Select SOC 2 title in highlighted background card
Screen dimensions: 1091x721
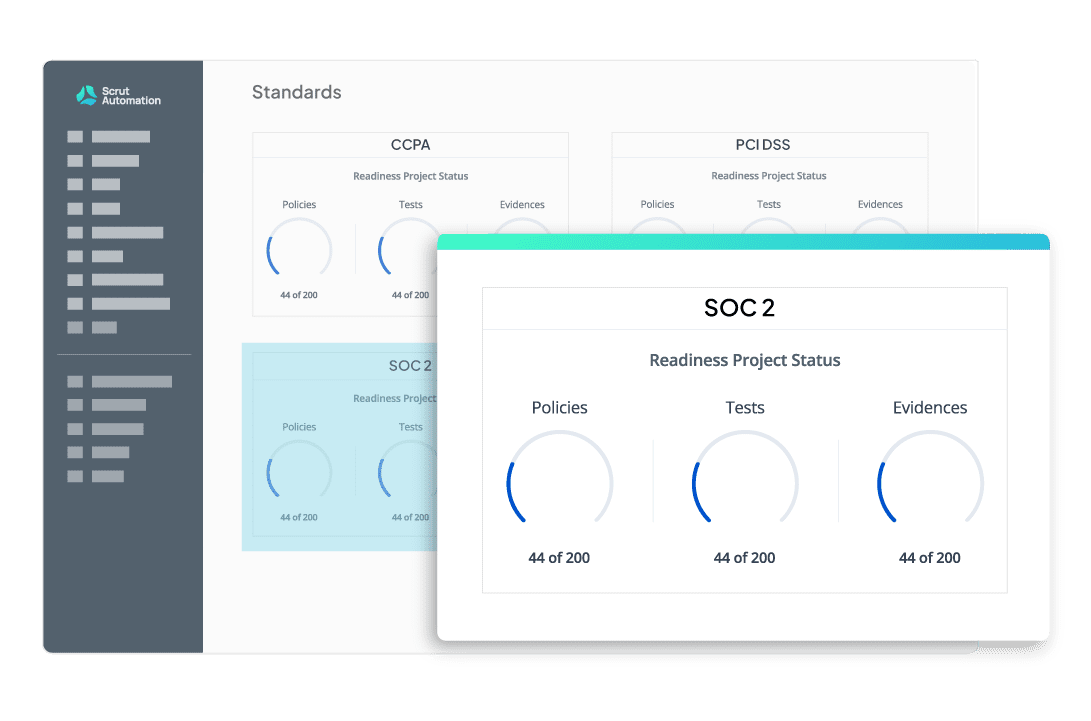[410, 366]
